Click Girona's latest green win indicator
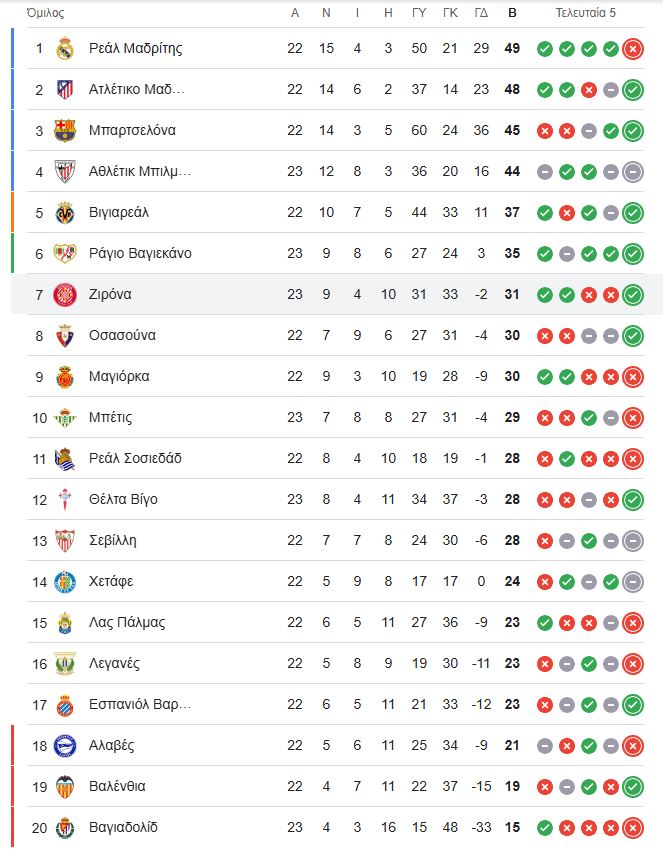663x857 pixels. [x=633, y=295]
